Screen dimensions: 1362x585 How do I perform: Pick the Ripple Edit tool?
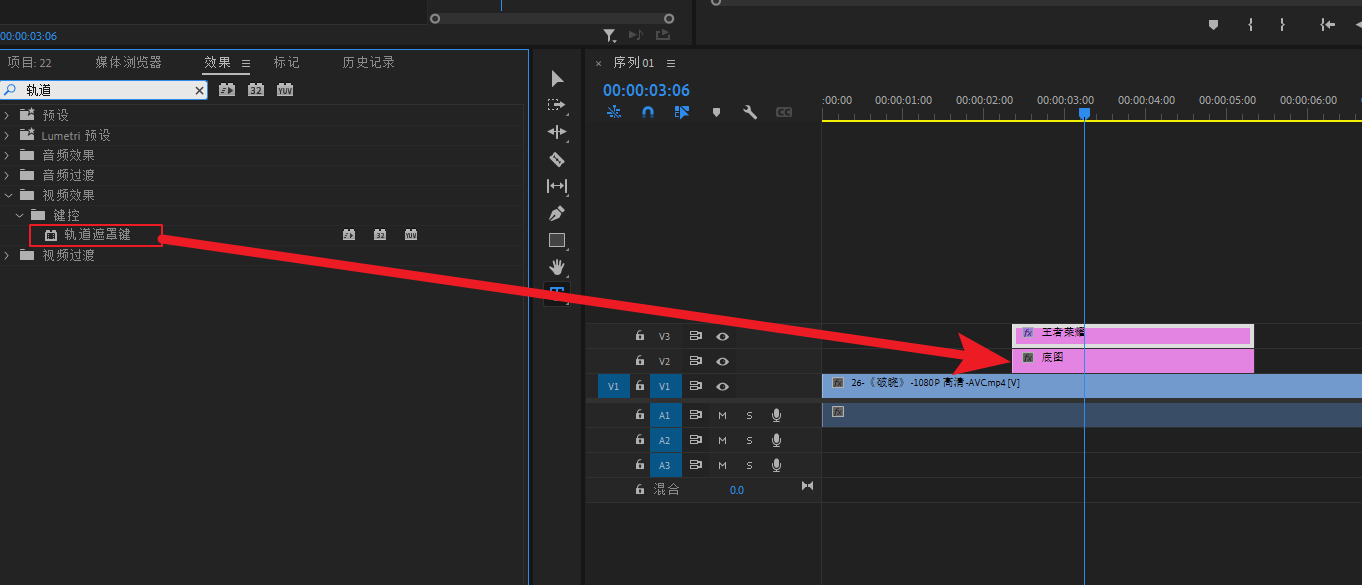click(557, 132)
